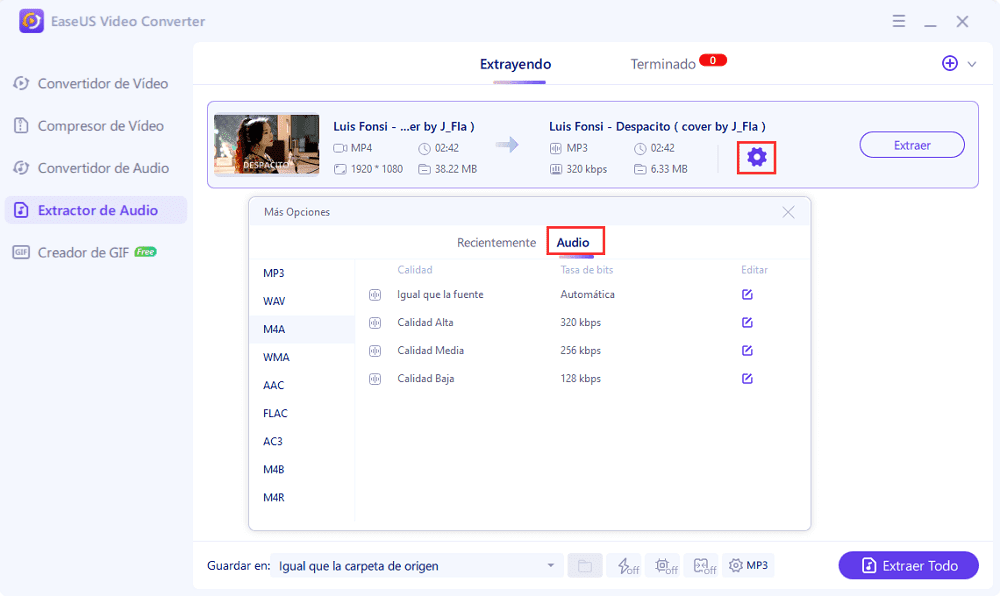Choose M4B format in the list
Viewport: 1000px width, 596px height.
coord(302,469)
